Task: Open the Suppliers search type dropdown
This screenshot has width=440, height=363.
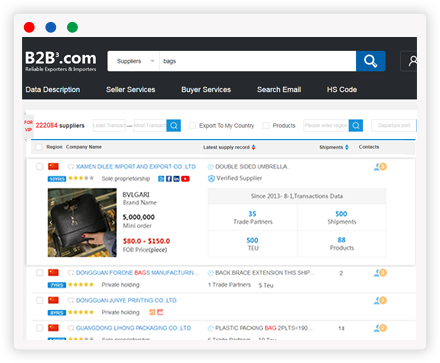Action: (x=134, y=61)
